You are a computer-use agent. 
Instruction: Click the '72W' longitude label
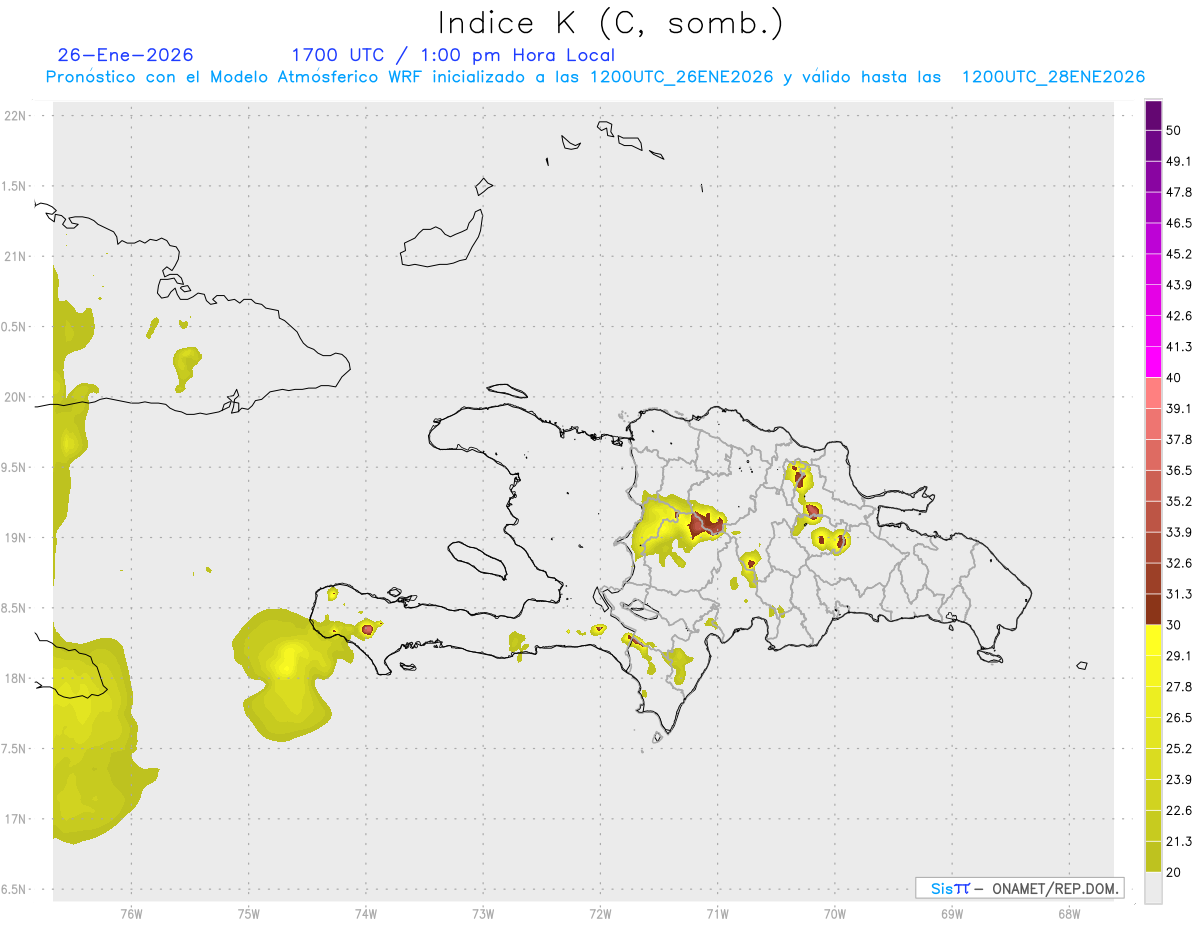600,914
